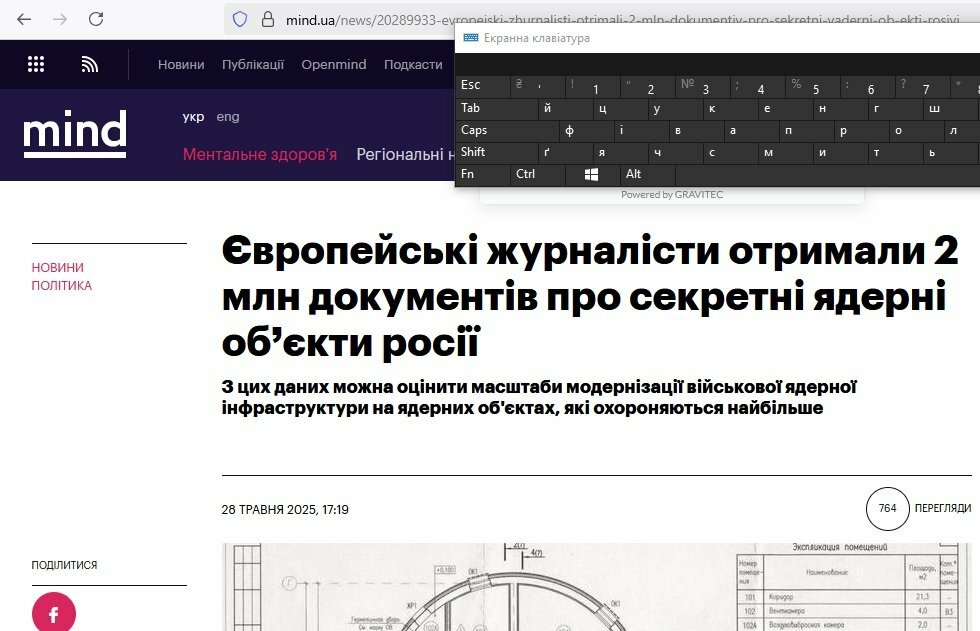Go back with the browser back arrow
Screen dimensions: 980x631
[x=24, y=19]
